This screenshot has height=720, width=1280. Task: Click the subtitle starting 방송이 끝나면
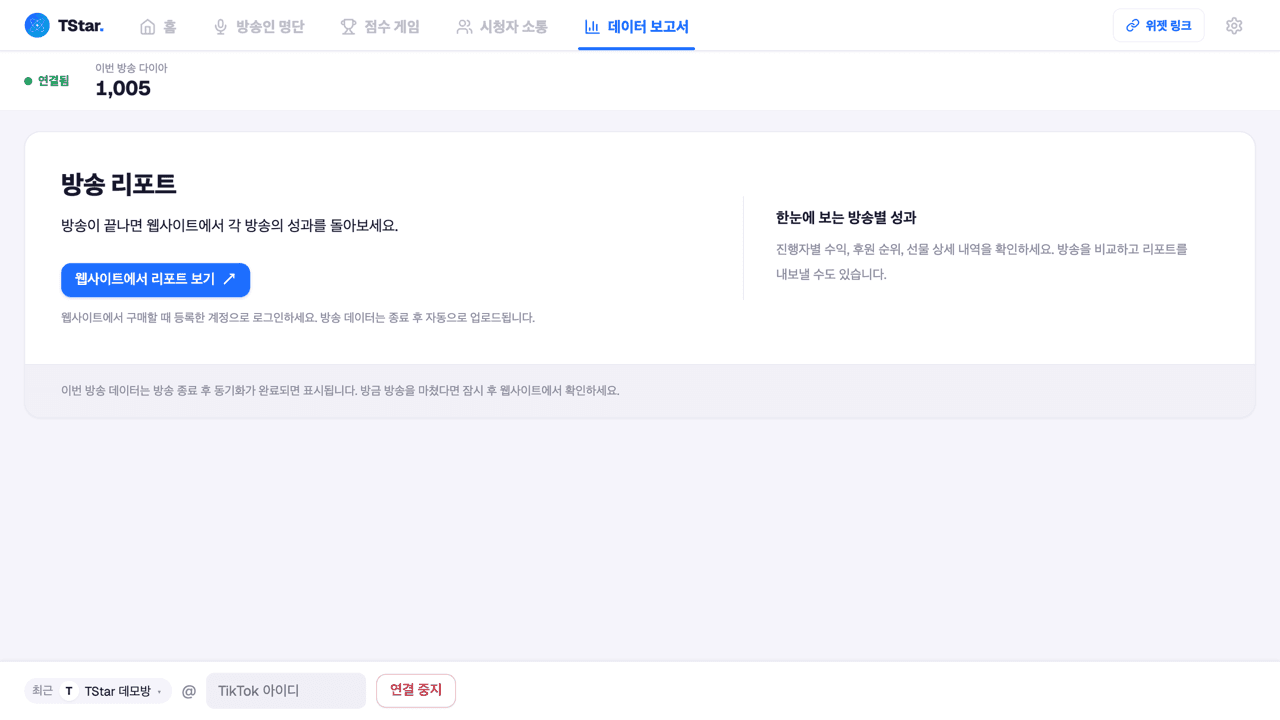point(230,226)
